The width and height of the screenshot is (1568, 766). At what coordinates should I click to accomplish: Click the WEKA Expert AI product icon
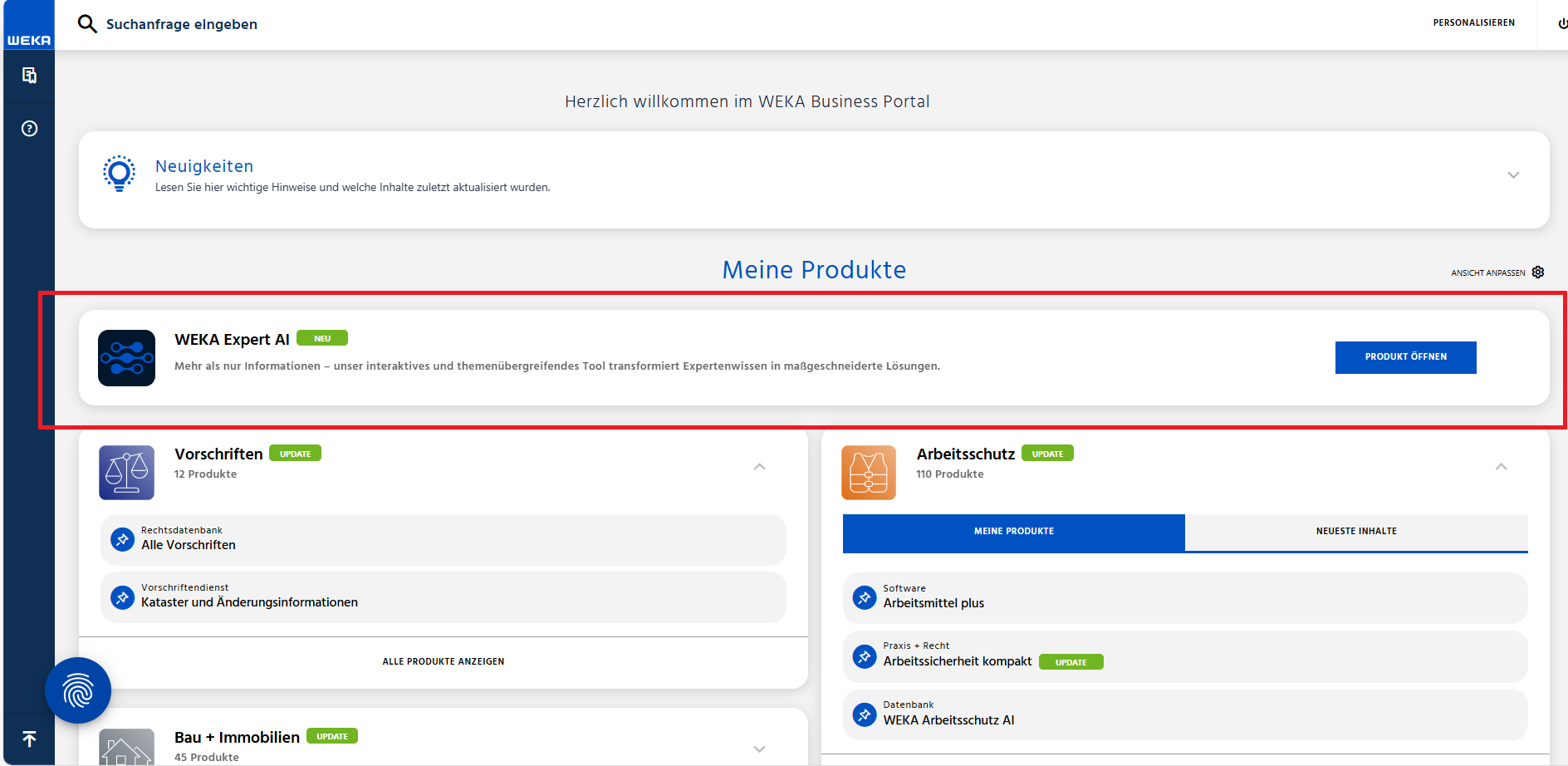point(126,358)
